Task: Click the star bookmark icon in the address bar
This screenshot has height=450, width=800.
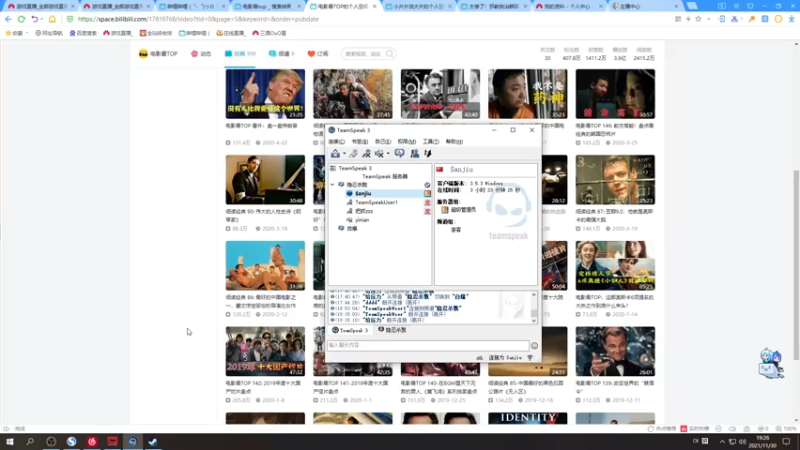Action: [698, 19]
